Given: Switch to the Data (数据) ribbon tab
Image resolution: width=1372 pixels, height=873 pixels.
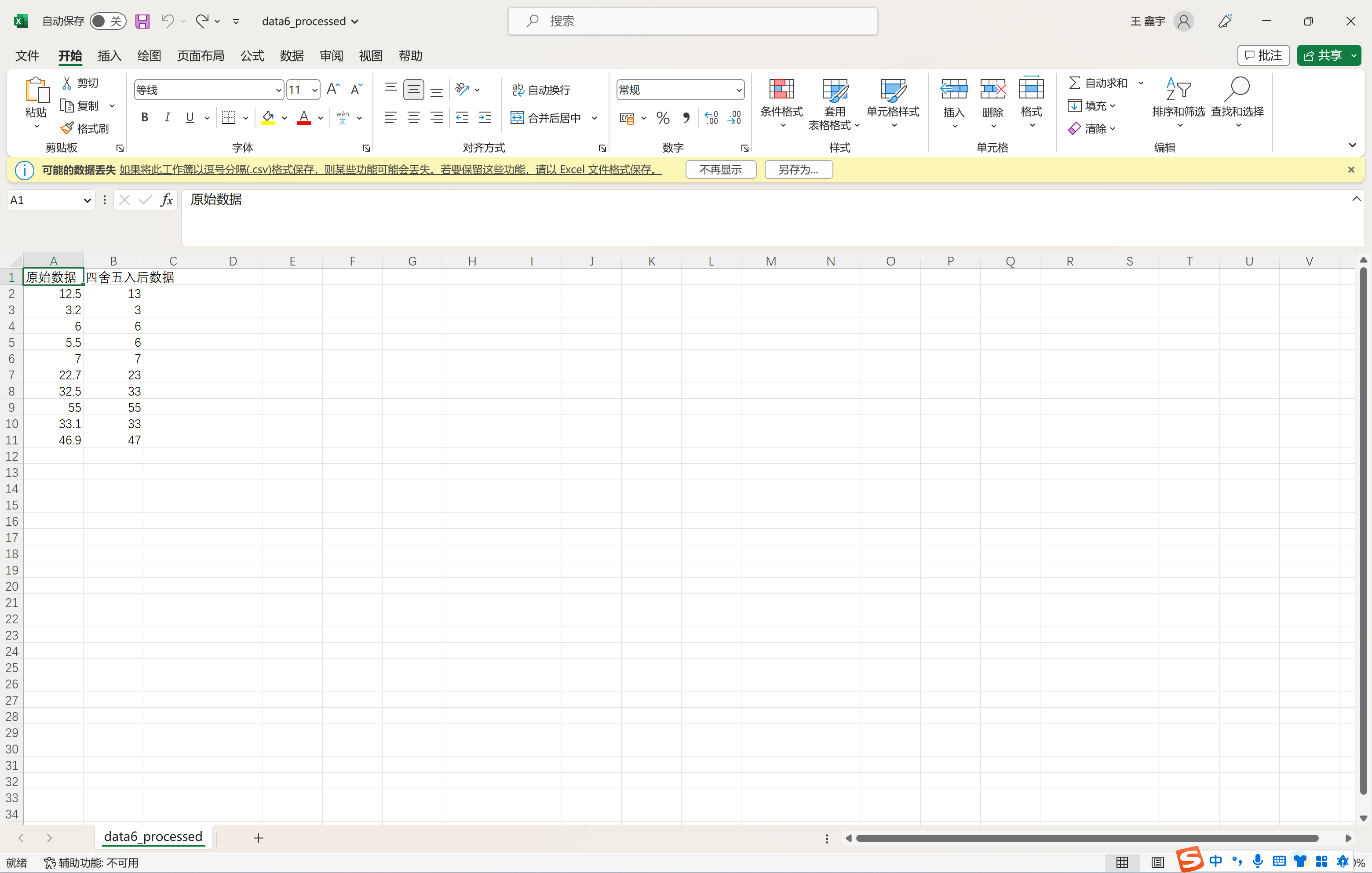Looking at the screenshot, I should point(292,56).
